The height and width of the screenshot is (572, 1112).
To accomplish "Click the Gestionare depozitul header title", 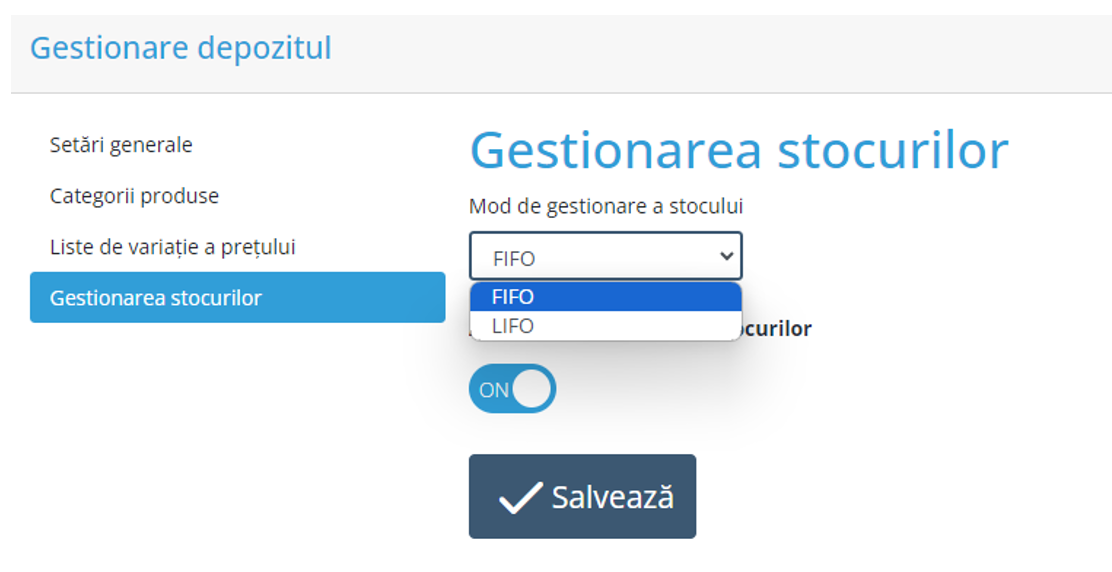I will (181, 48).
